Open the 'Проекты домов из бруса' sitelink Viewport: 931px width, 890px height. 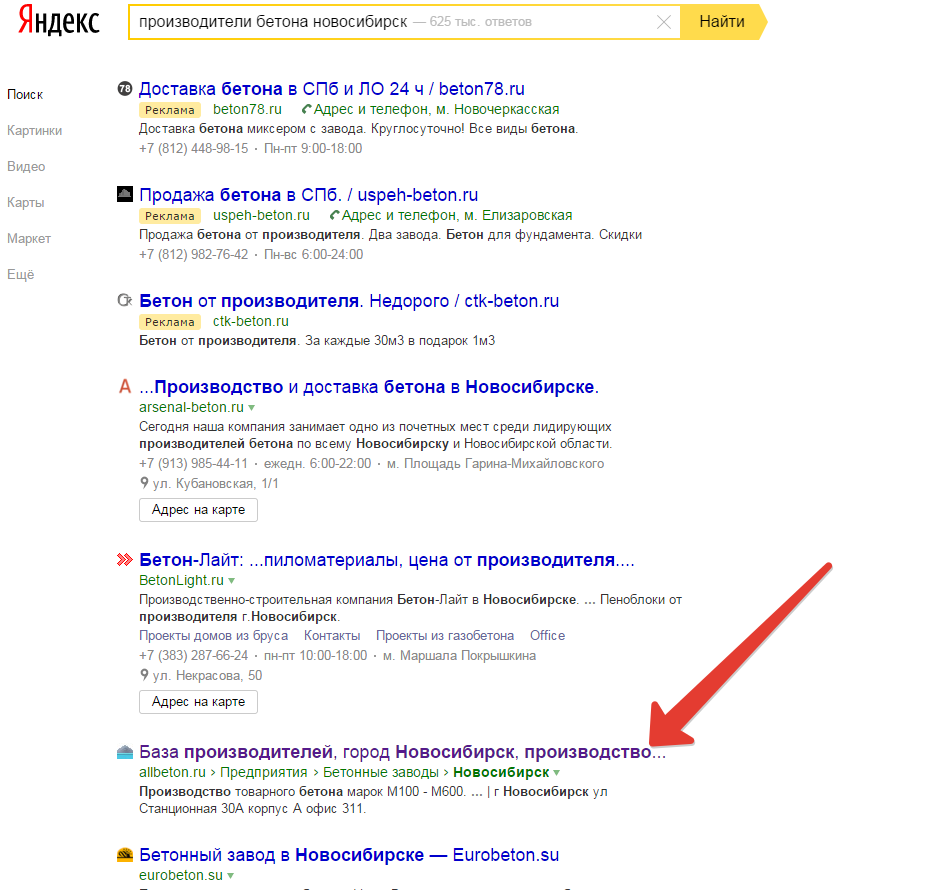(x=213, y=636)
